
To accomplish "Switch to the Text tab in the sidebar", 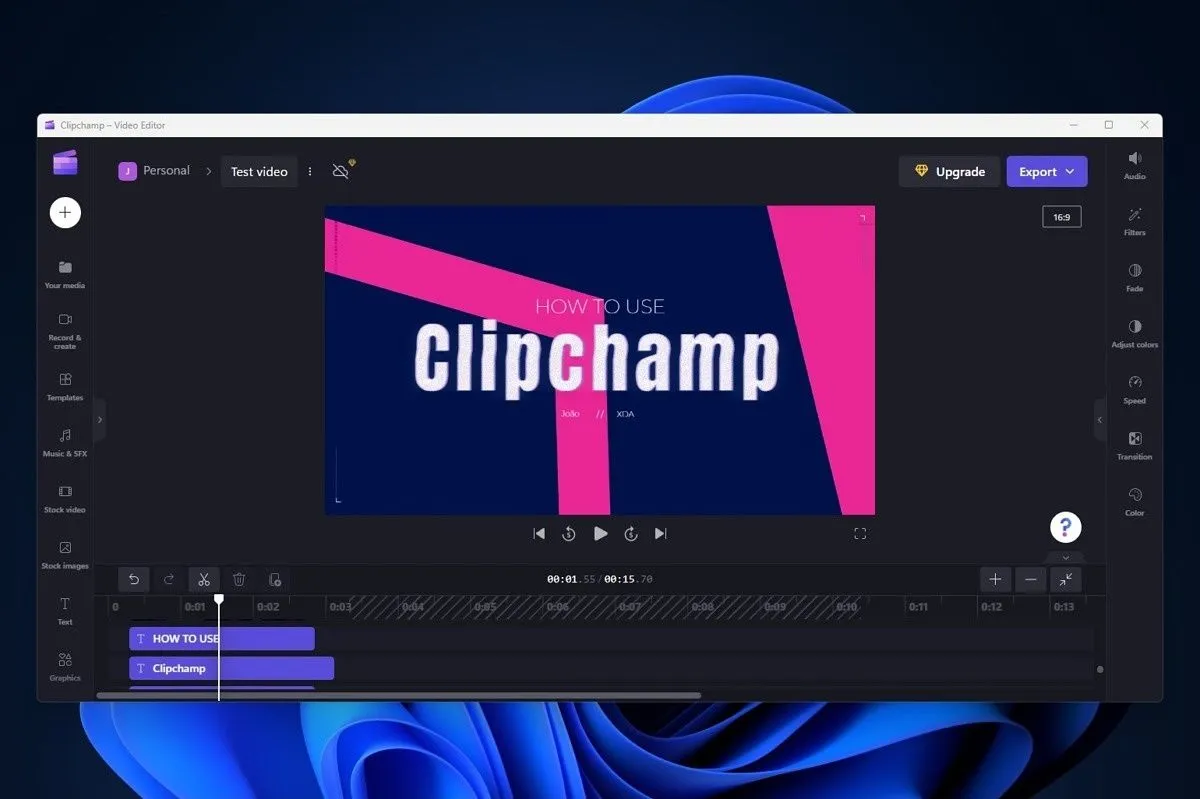I will 64,610.
